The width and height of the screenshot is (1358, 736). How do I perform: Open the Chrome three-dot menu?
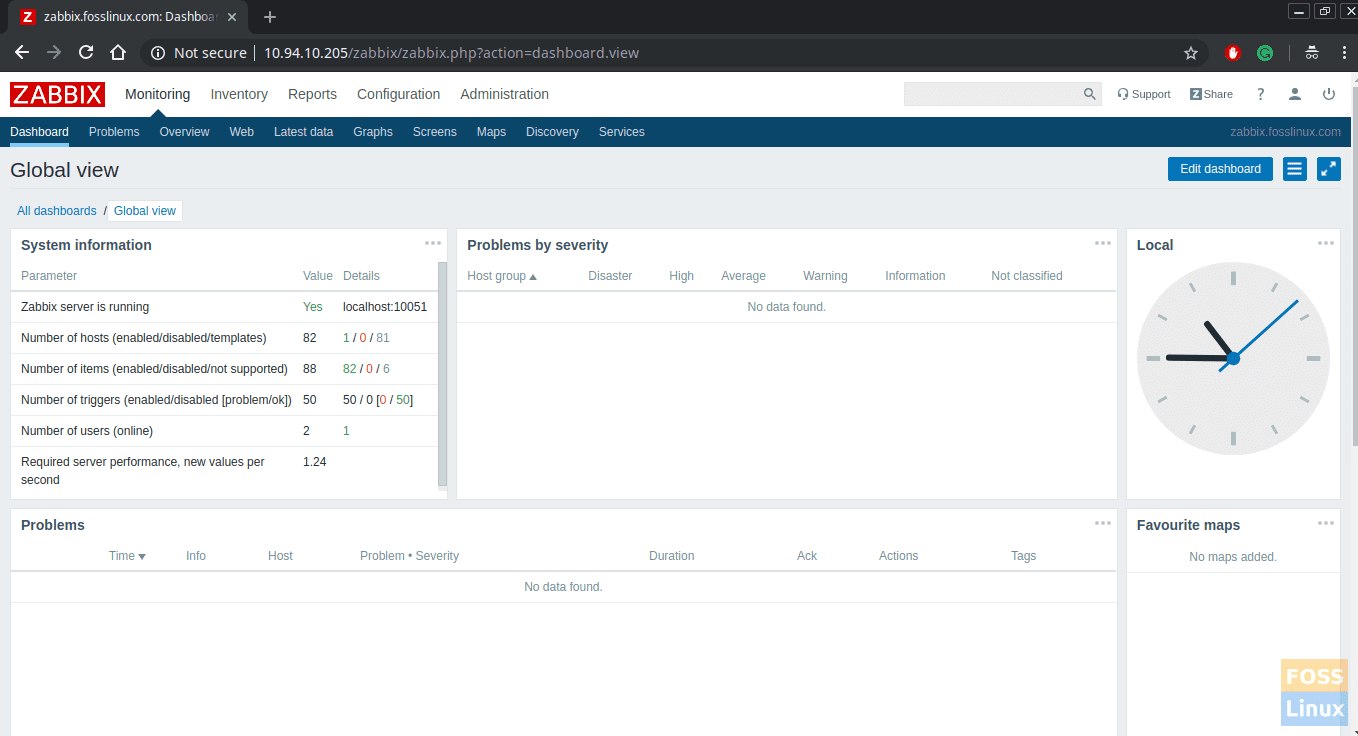(1344, 53)
